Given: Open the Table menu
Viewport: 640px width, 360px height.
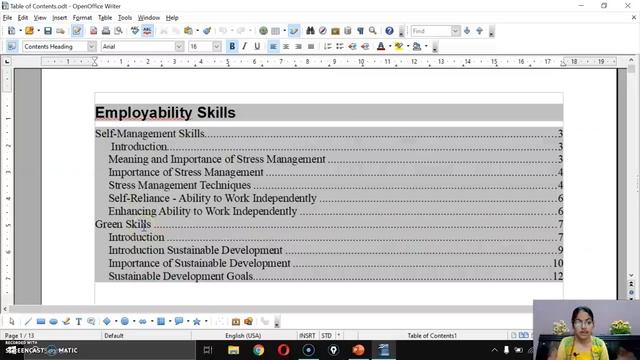Looking at the screenshot, I should pos(105,18).
